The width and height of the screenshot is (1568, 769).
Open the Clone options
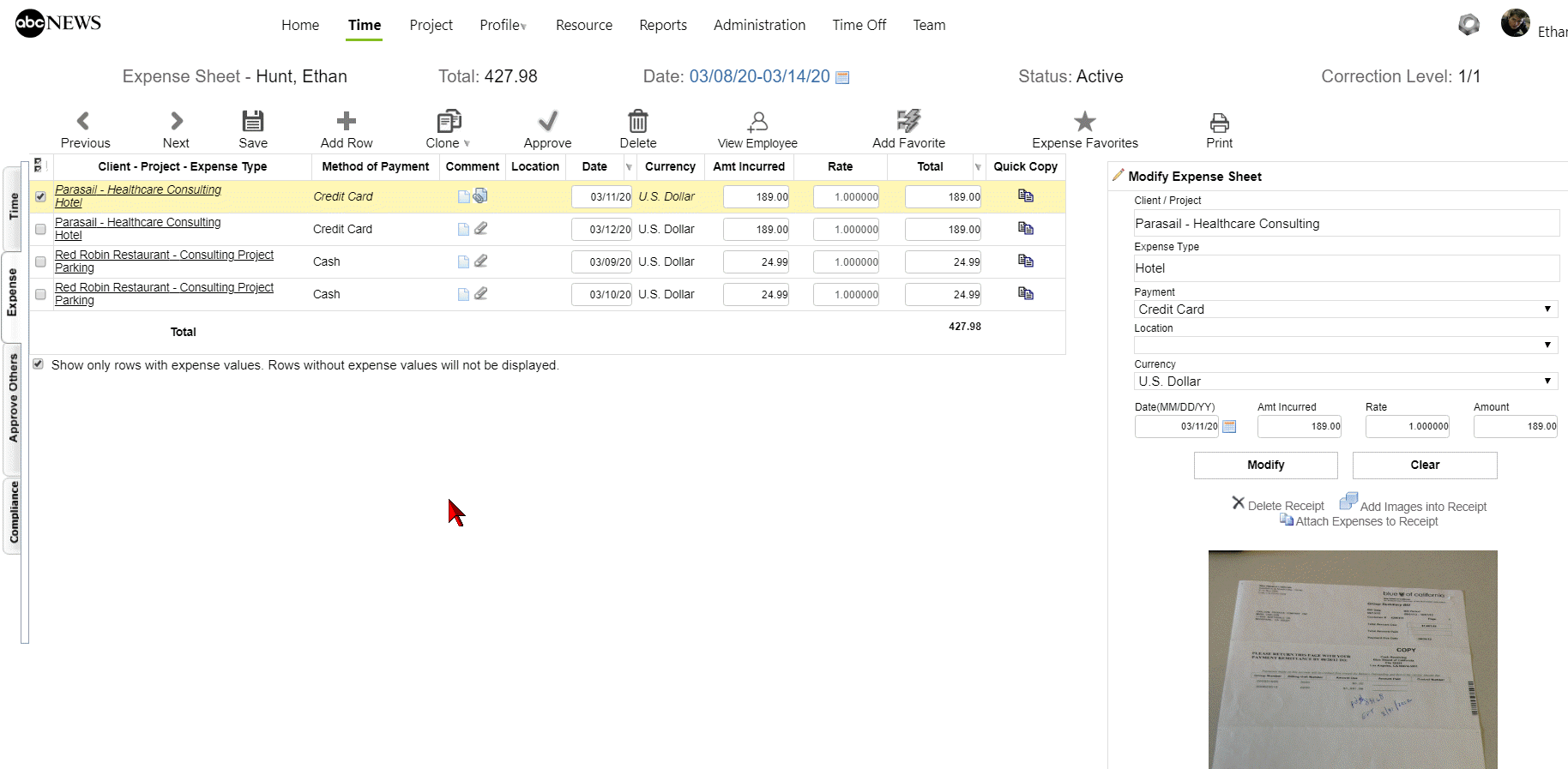click(x=449, y=129)
